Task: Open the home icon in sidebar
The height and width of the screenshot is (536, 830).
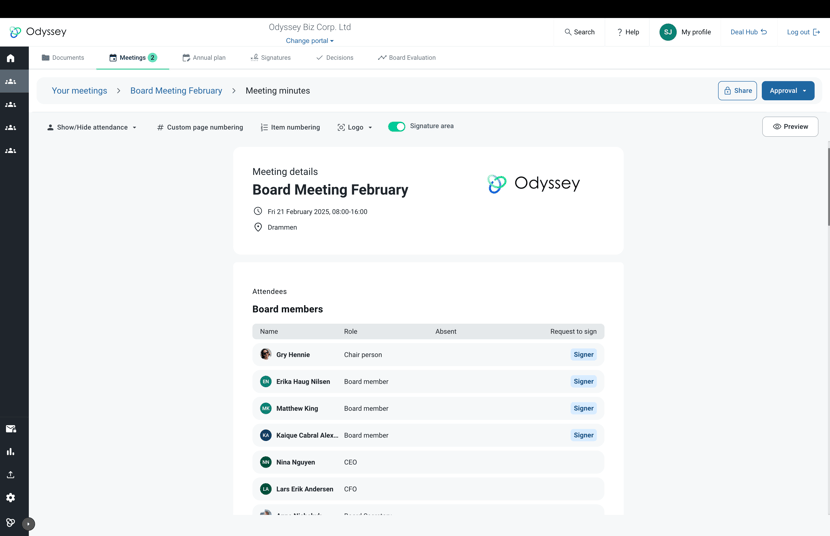Action: coord(11,58)
